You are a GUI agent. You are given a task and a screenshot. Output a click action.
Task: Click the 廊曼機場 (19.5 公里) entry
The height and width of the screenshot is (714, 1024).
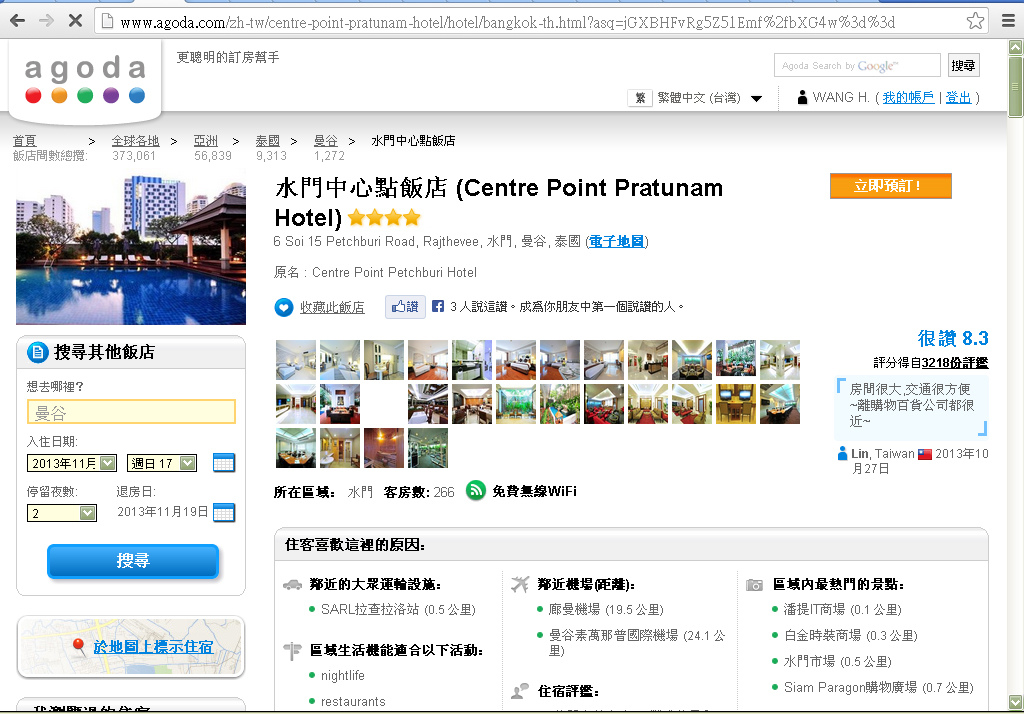coord(605,609)
